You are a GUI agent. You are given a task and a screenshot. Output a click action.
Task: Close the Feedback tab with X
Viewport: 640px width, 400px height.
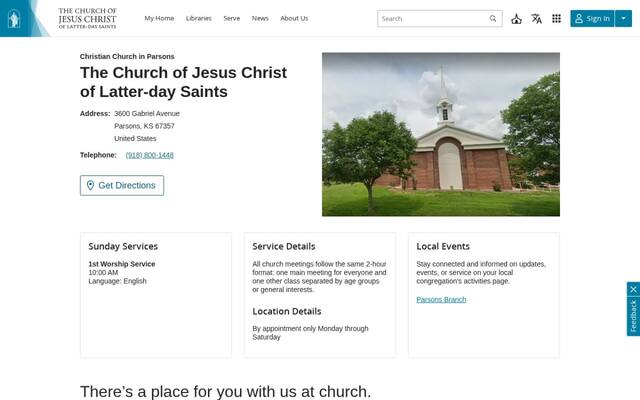[633, 289]
